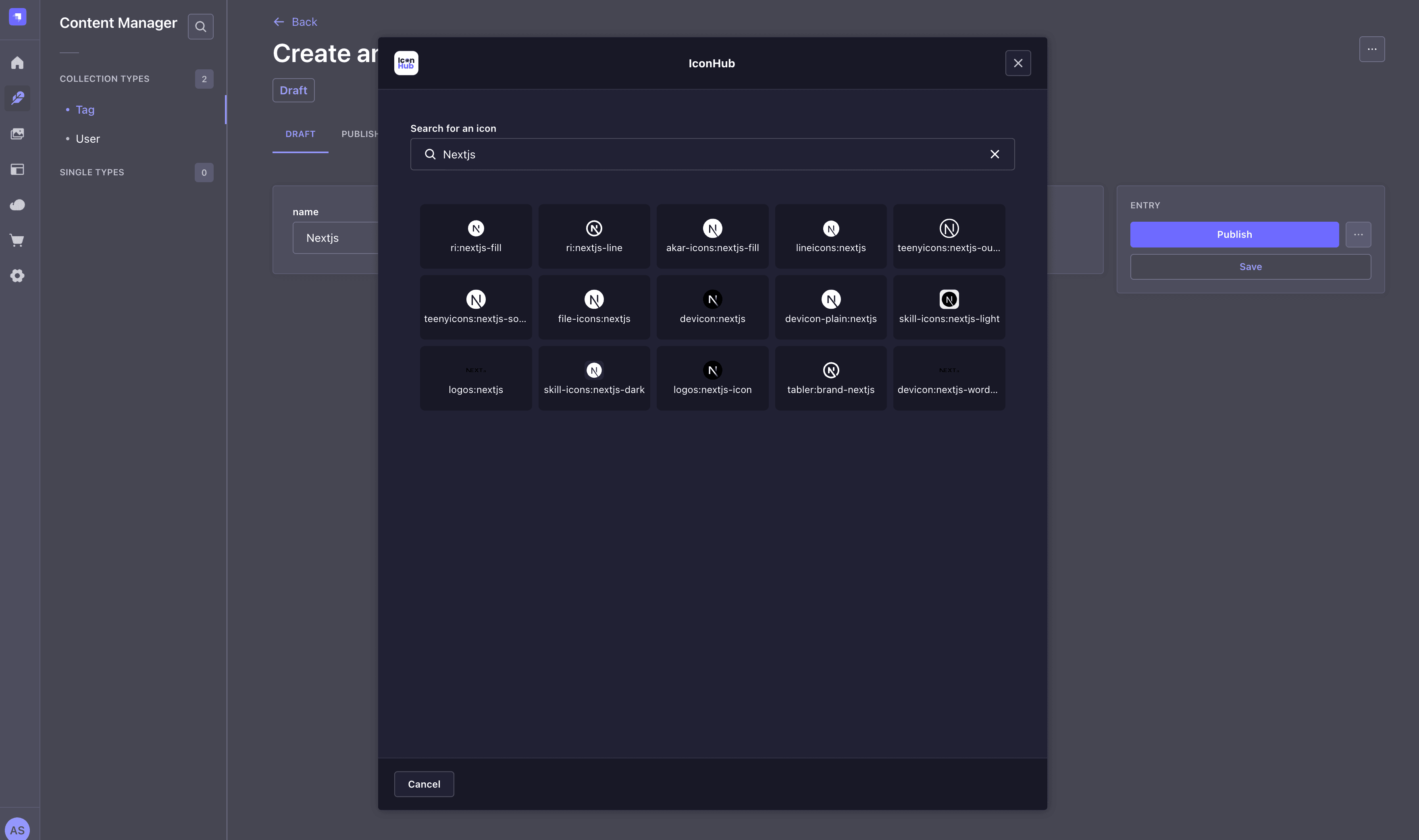The image size is (1419, 840).
Task: Open Content-Type Builder sidebar icon
Action: pos(18,169)
